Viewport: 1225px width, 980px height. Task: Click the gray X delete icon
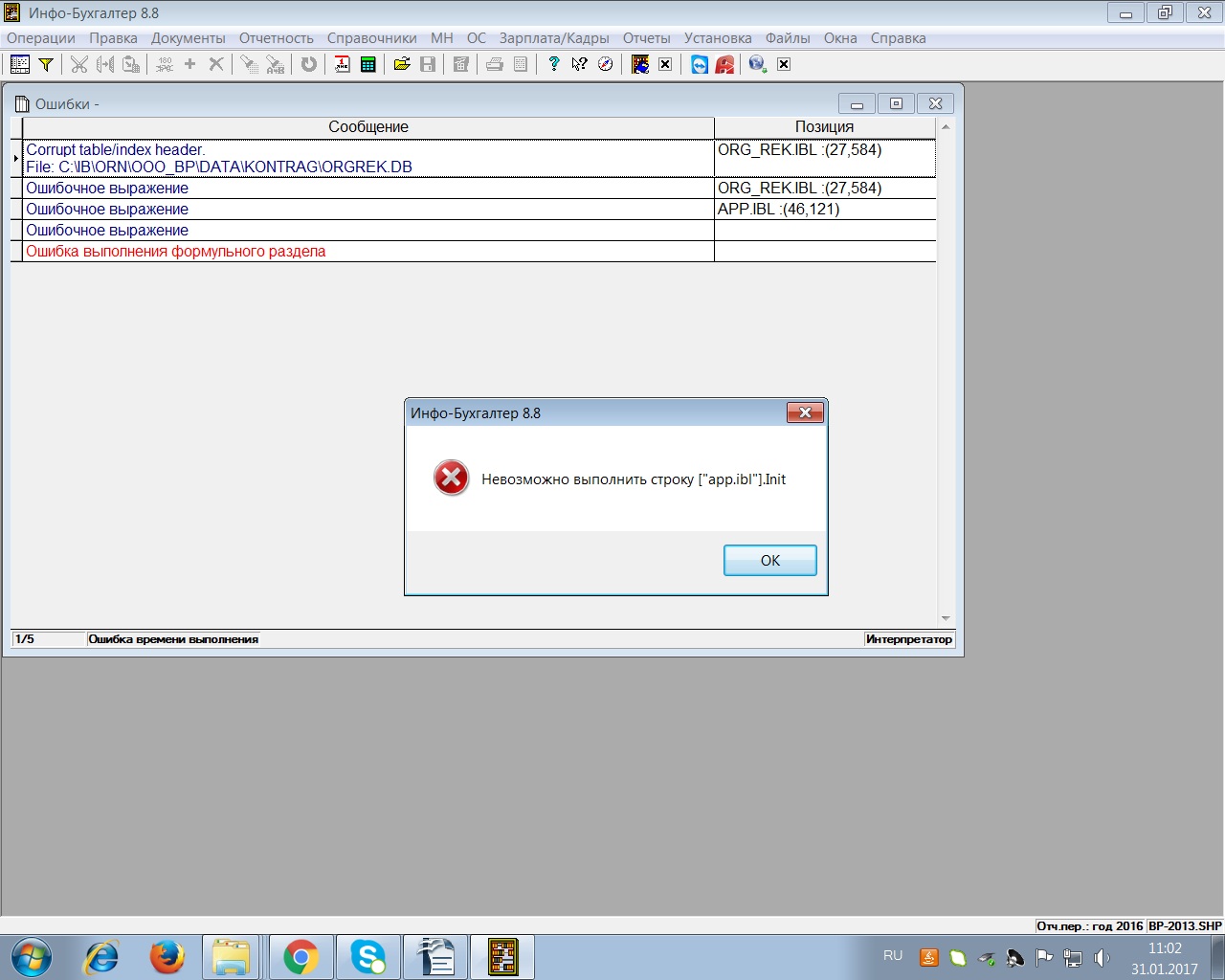click(216, 64)
